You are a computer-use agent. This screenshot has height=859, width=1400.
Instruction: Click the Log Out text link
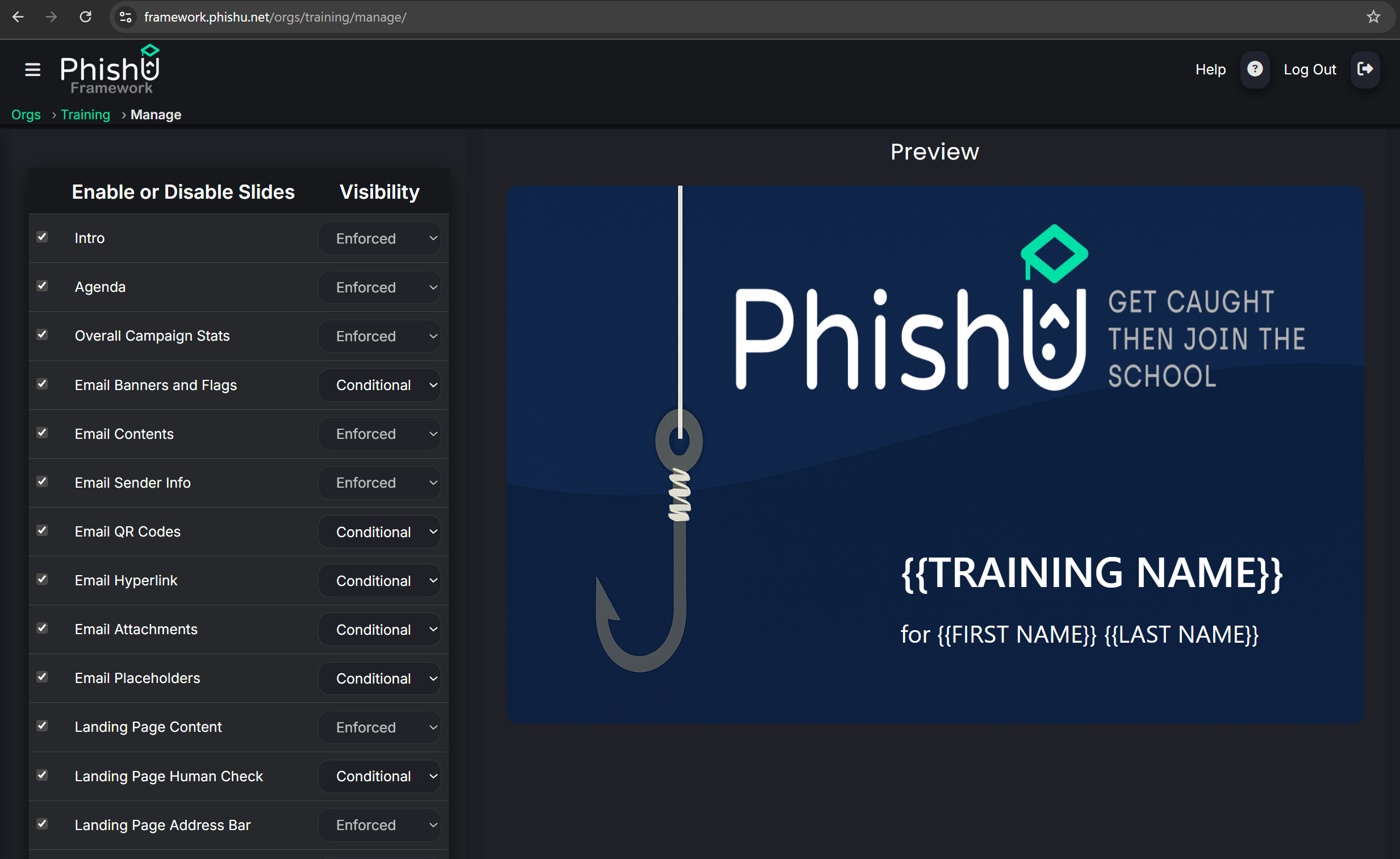pos(1310,69)
